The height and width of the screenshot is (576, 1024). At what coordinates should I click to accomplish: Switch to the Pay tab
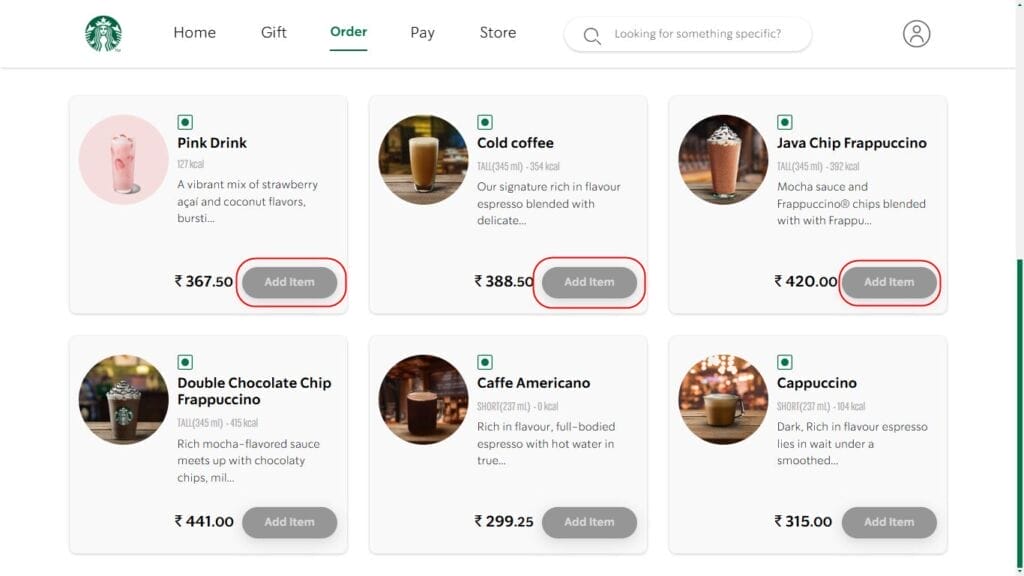click(422, 32)
